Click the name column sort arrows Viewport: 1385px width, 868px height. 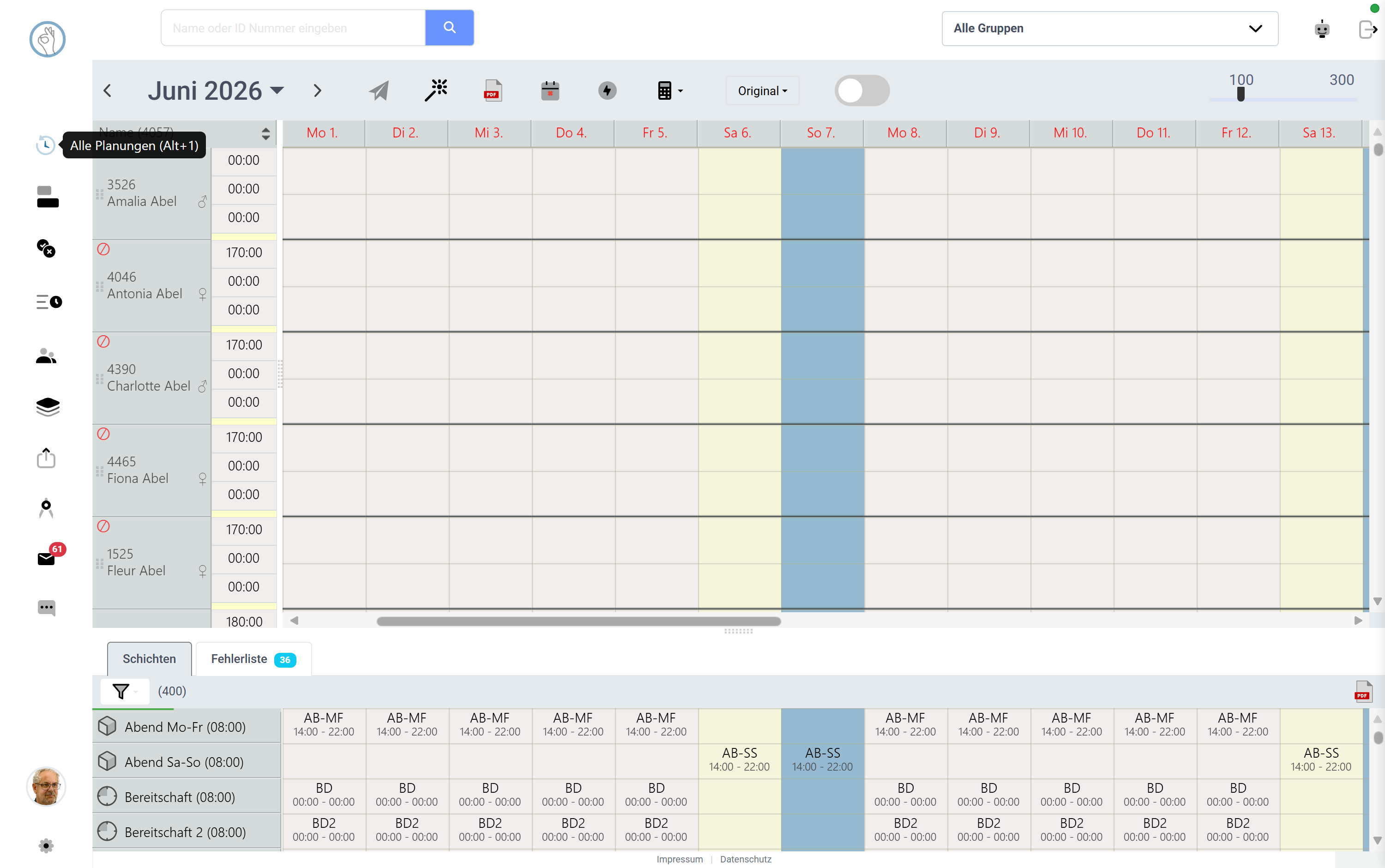pyautogui.click(x=266, y=134)
